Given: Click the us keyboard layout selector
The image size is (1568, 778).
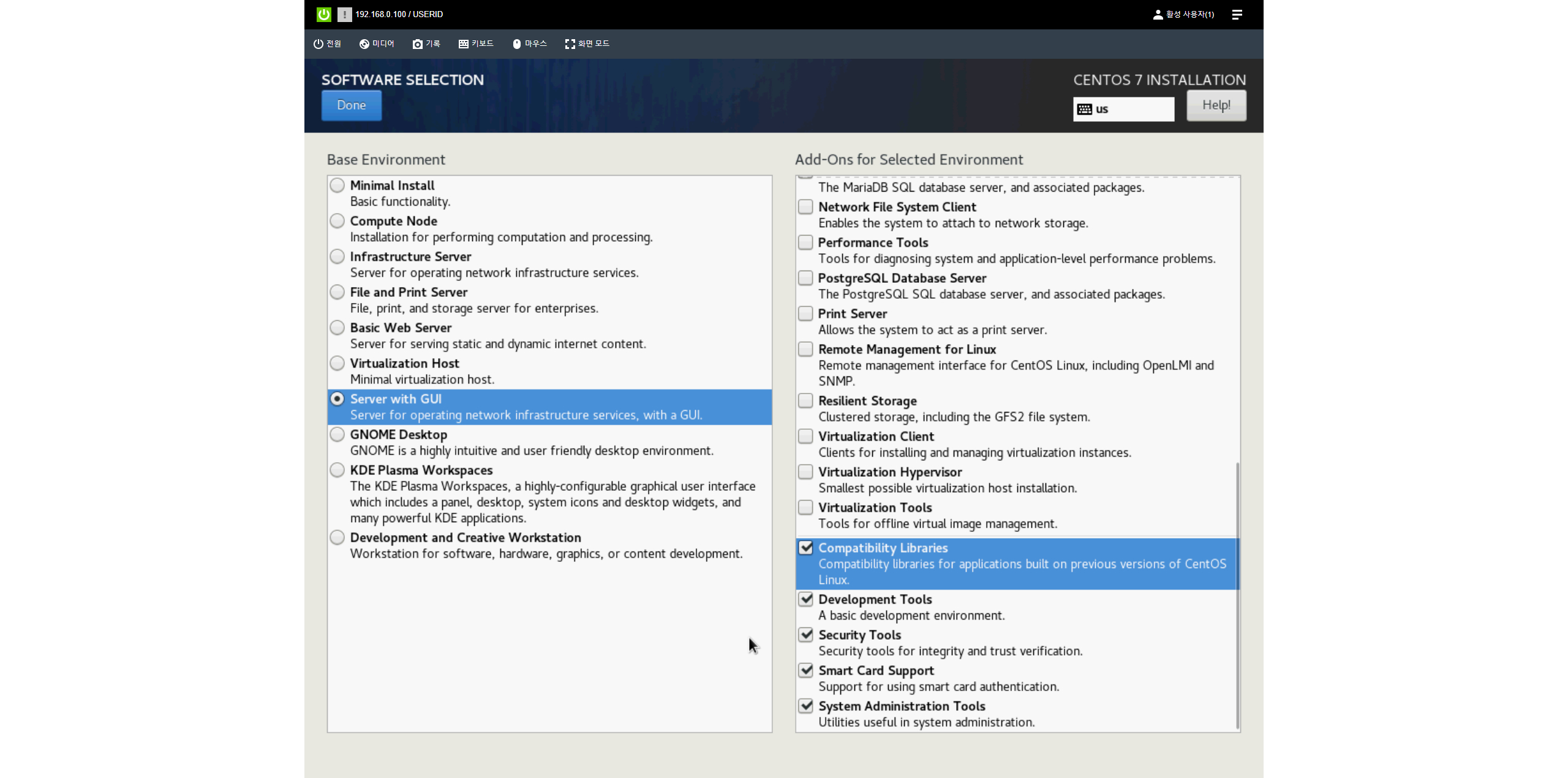Looking at the screenshot, I should click(x=1123, y=109).
